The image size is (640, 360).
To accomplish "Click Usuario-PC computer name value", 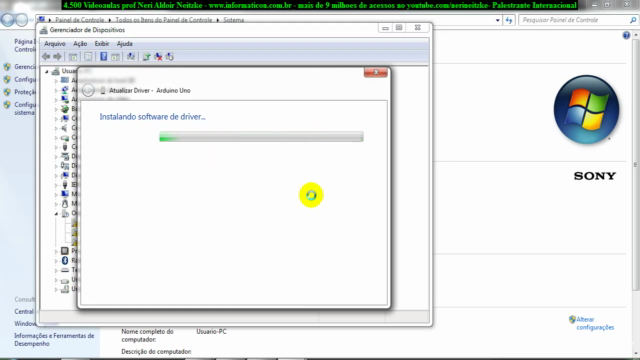I will click(x=211, y=332).
